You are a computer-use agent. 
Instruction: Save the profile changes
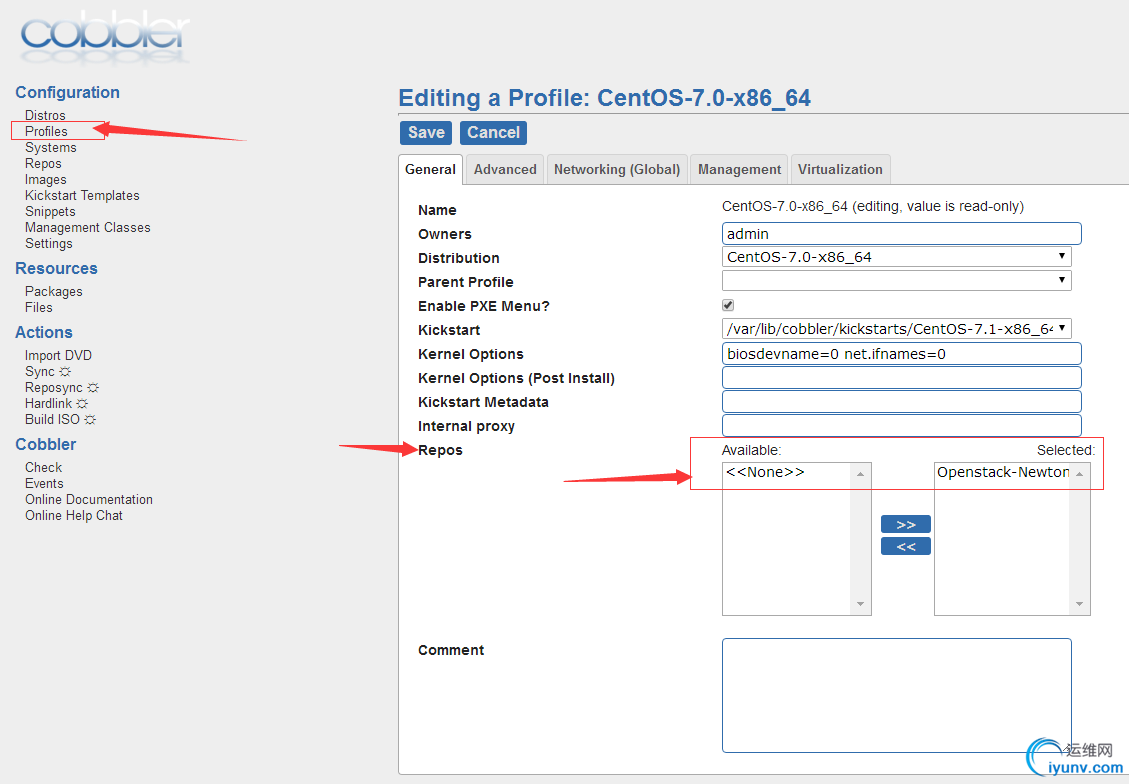click(426, 132)
